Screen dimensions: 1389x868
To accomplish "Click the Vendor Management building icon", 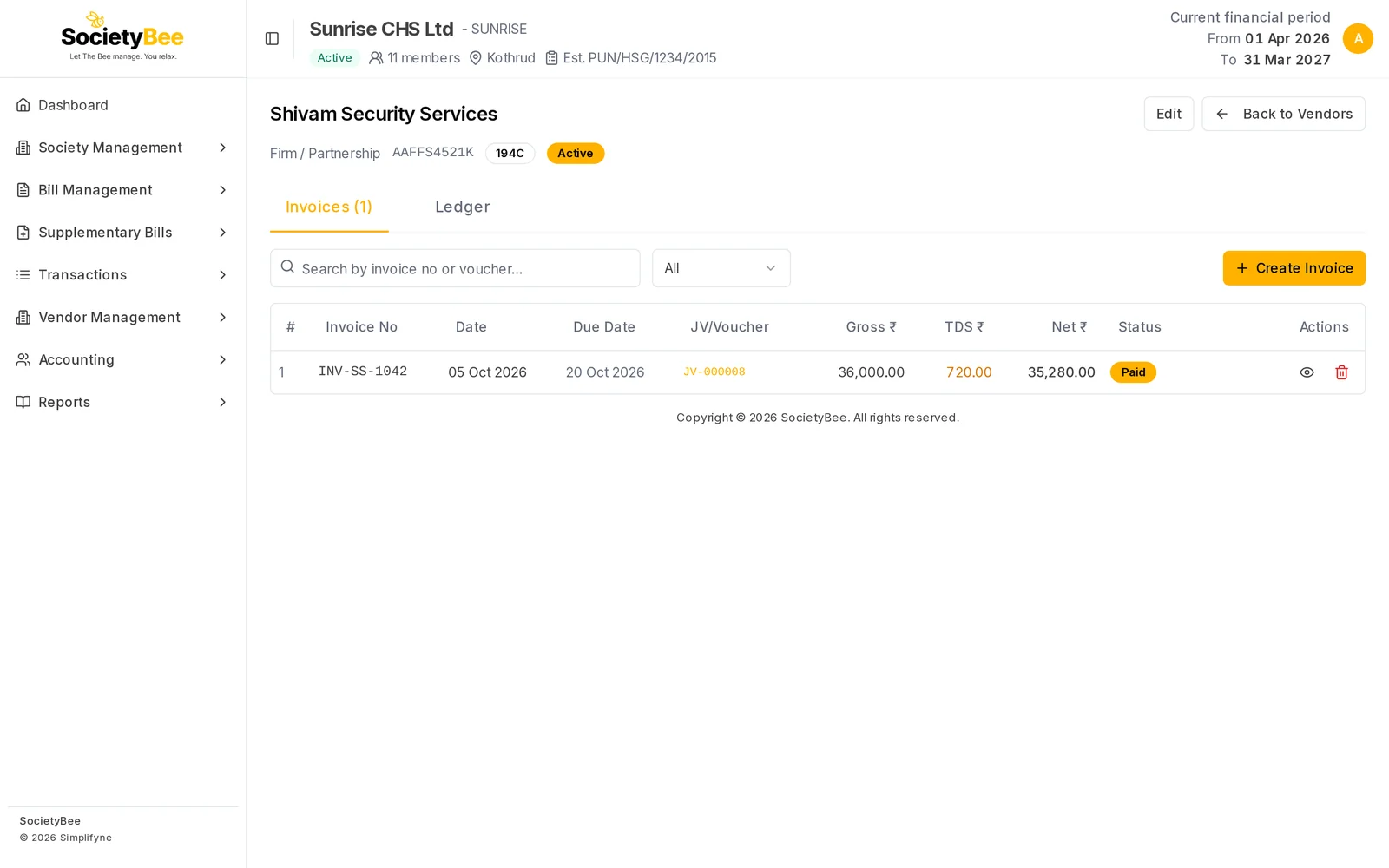I will coord(23,318).
